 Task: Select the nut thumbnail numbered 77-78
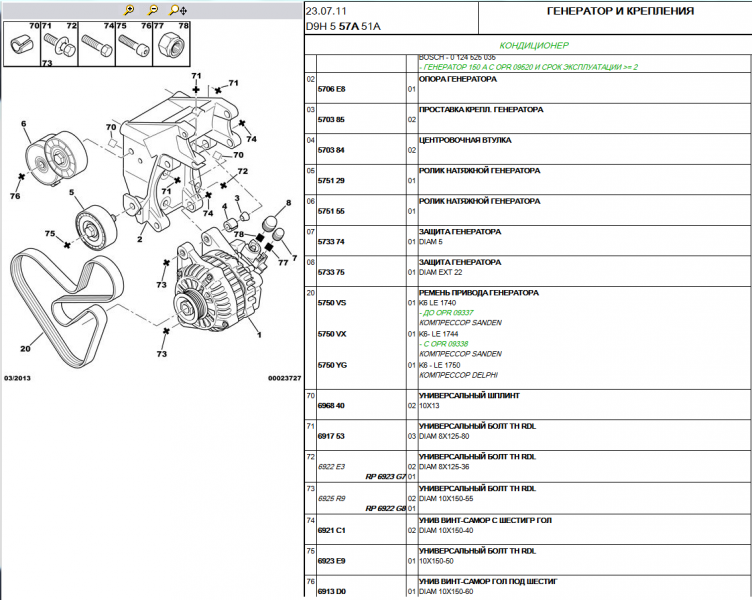tap(170, 43)
